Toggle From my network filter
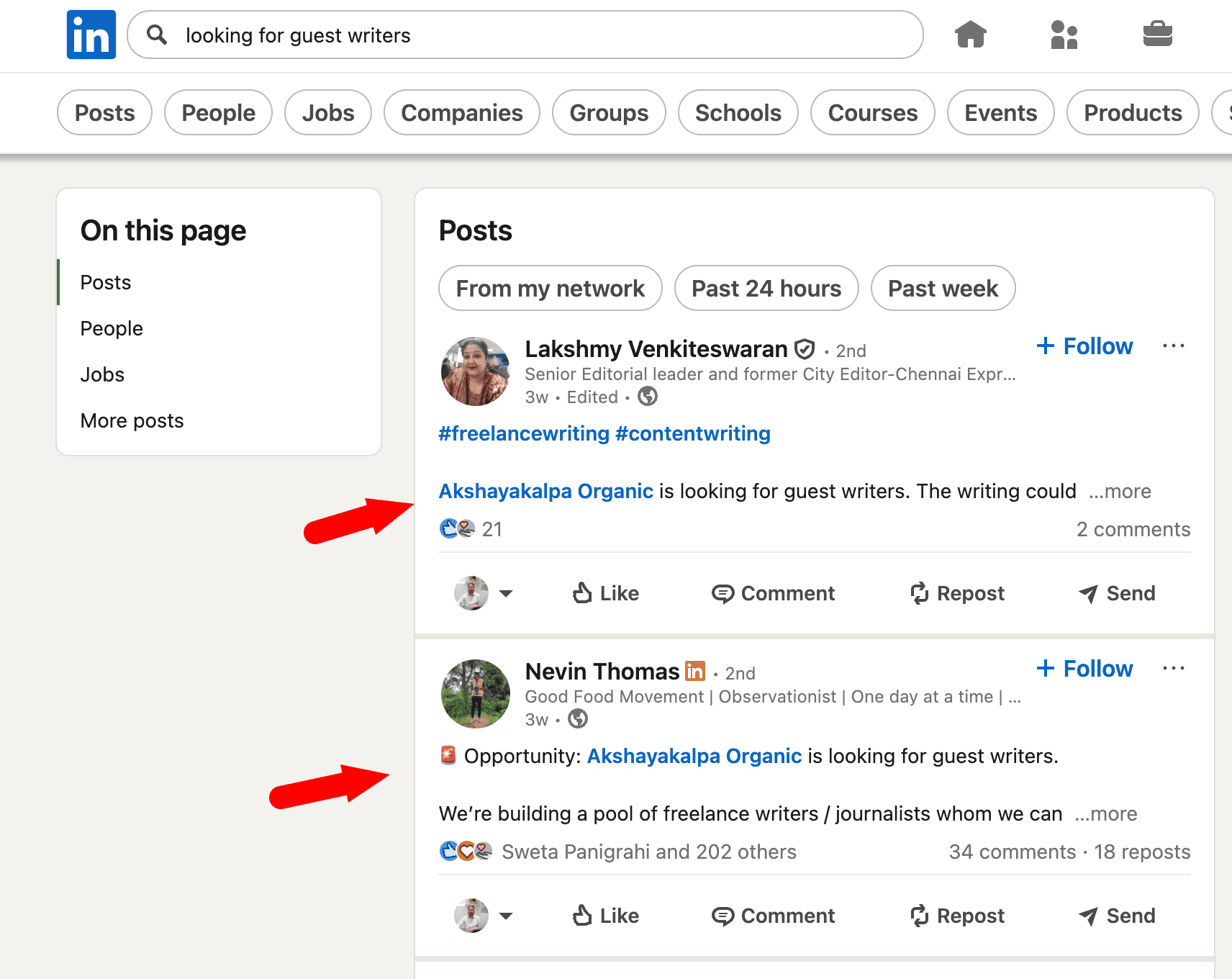The height and width of the screenshot is (979, 1232). point(551,288)
